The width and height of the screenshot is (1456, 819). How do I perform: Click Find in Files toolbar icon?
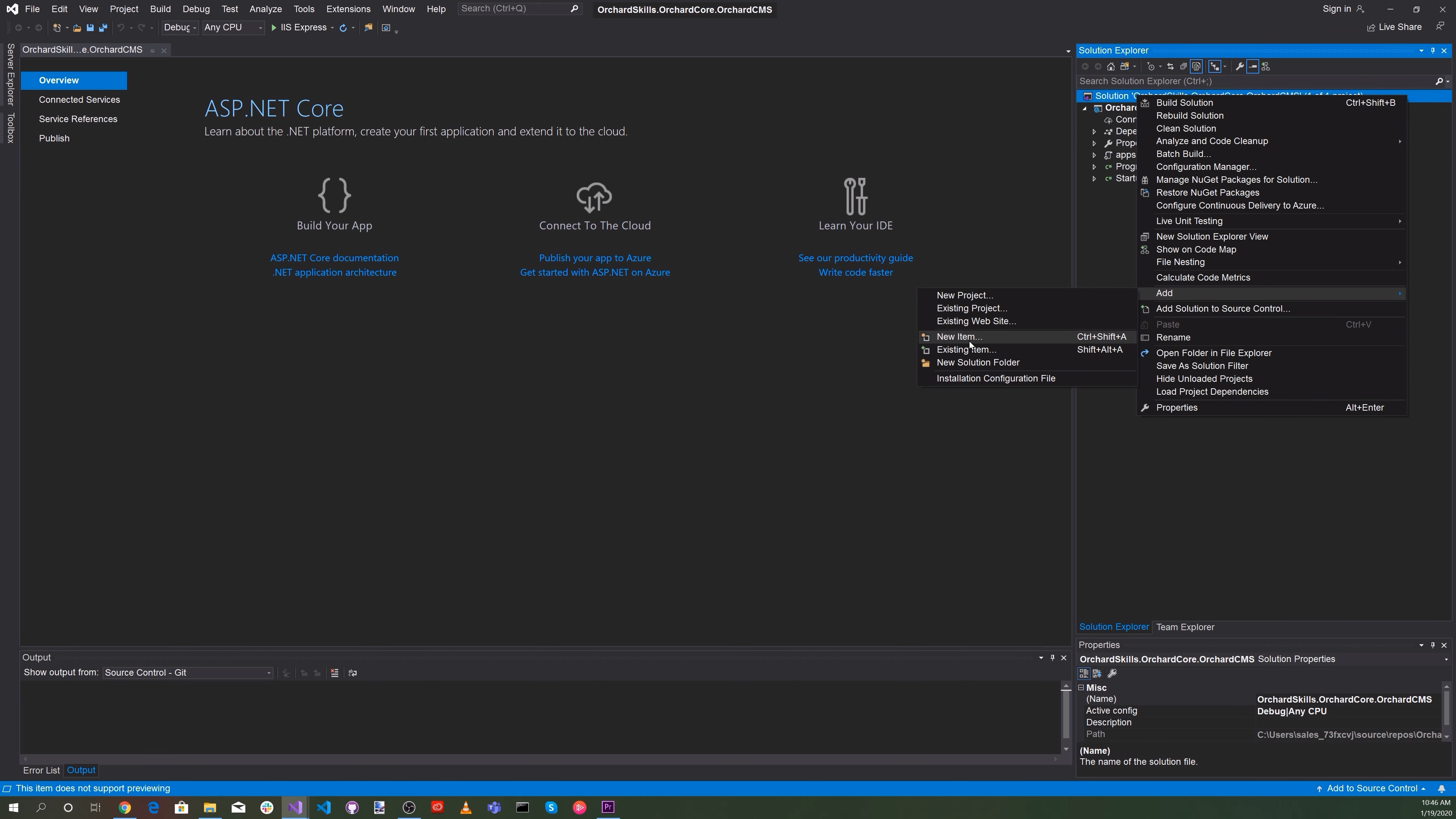[369, 28]
